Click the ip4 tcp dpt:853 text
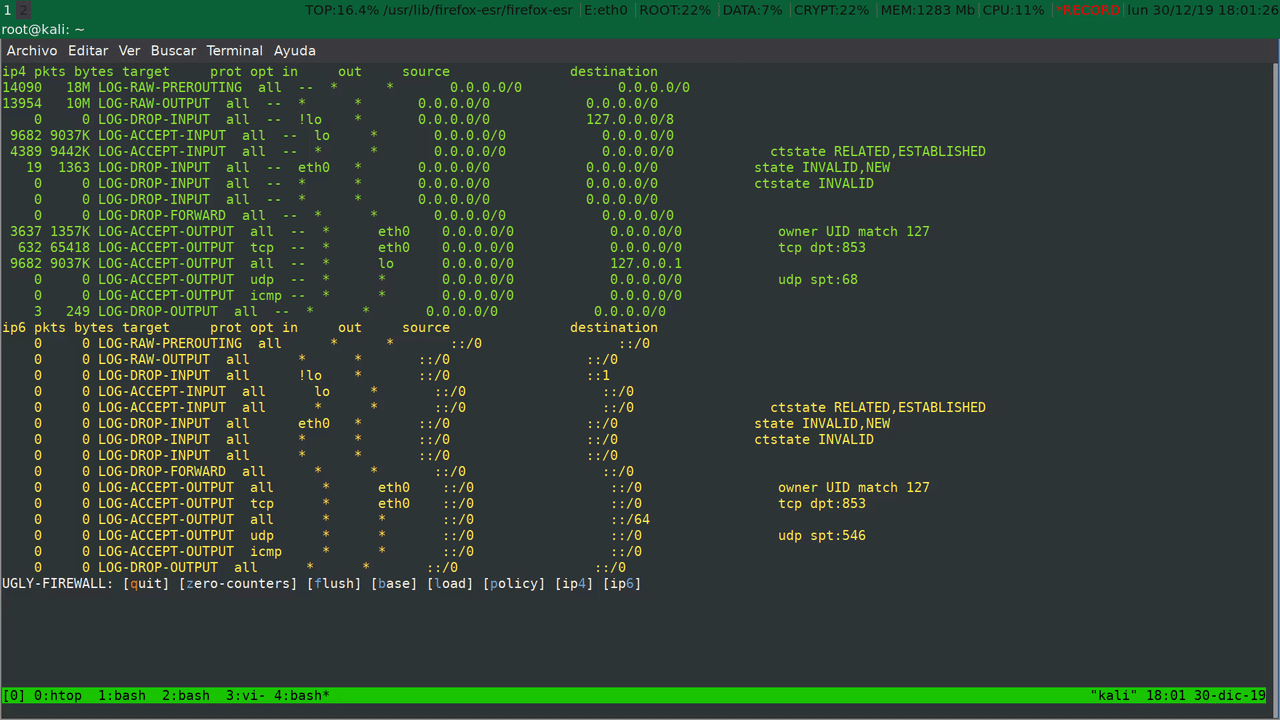Viewport: 1280px width, 720px height. (822, 247)
